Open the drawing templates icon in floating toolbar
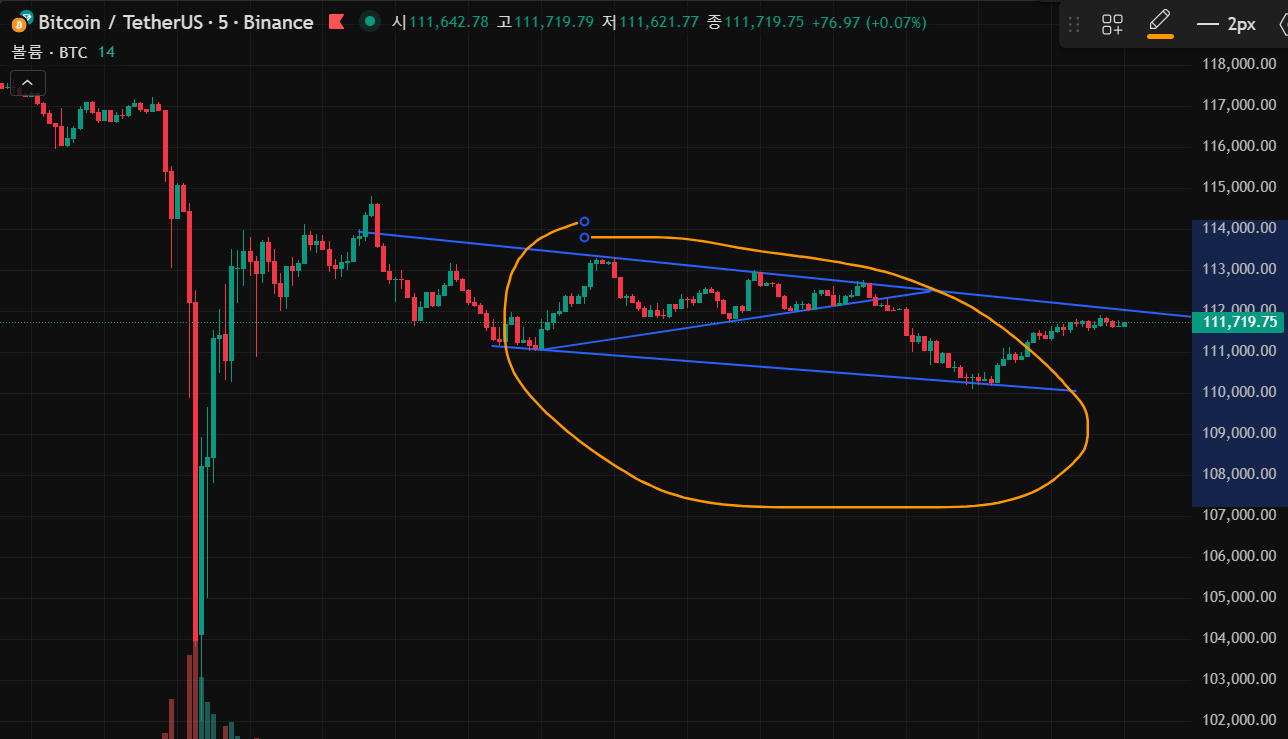This screenshot has height=739, width=1288. click(x=1112, y=25)
